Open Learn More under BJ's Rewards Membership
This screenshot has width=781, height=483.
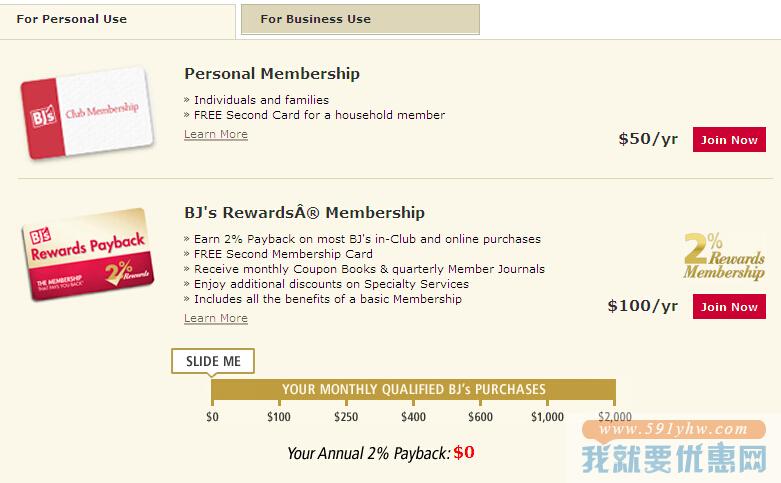click(x=216, y=318)
